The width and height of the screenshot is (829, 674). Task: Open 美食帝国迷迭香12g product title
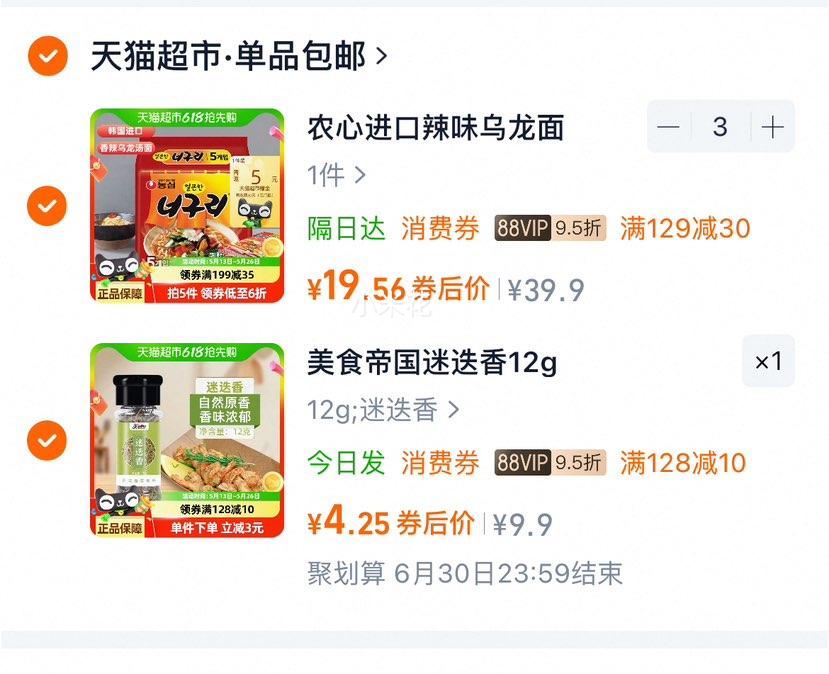pos(432,363)
